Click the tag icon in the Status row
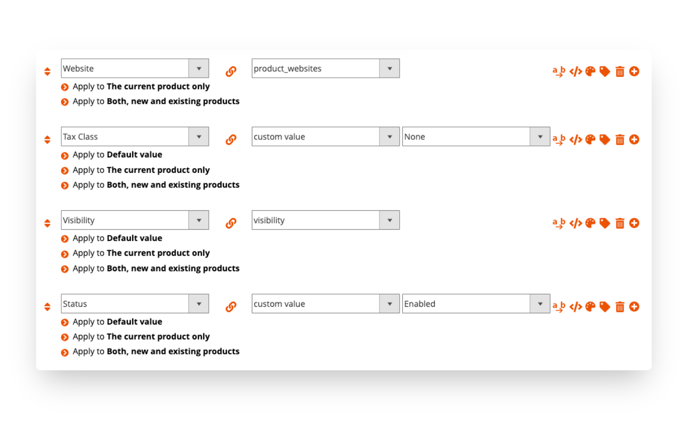The height and width of the screenshot is (430, 688). (605, 306)
